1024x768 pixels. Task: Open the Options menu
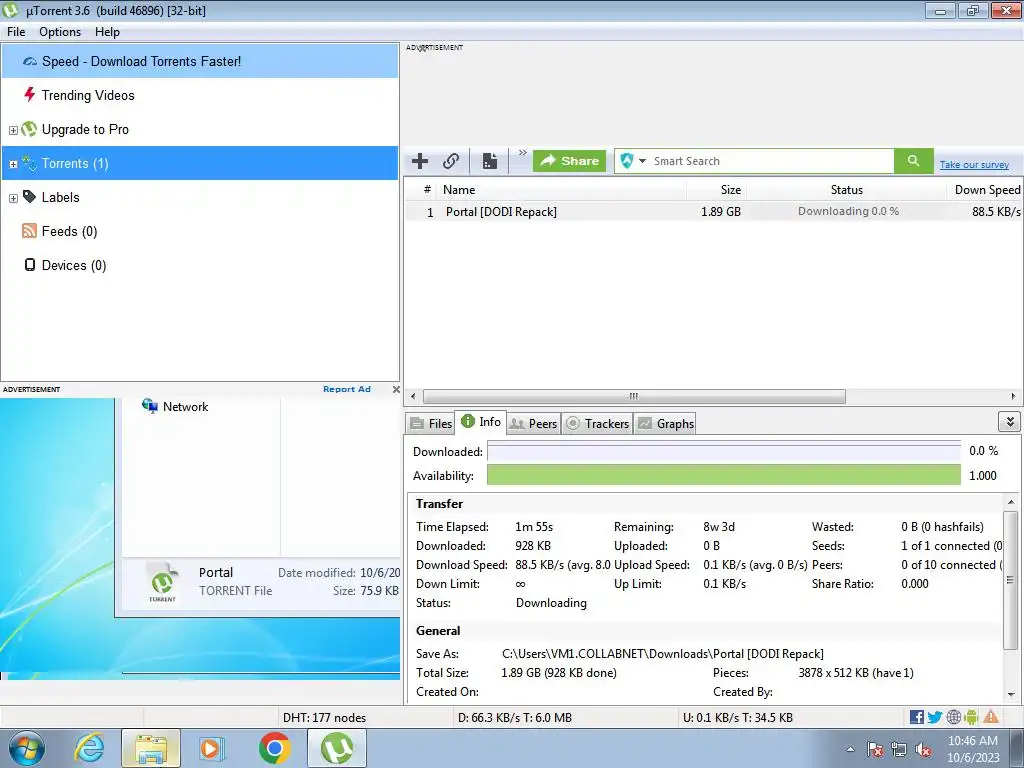tap(60, 32)
